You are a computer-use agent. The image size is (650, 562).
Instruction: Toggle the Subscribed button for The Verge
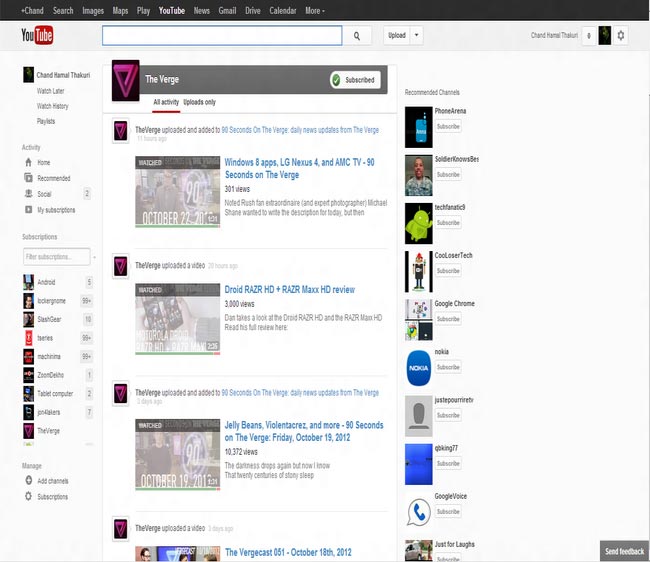(x=355, y=80)
